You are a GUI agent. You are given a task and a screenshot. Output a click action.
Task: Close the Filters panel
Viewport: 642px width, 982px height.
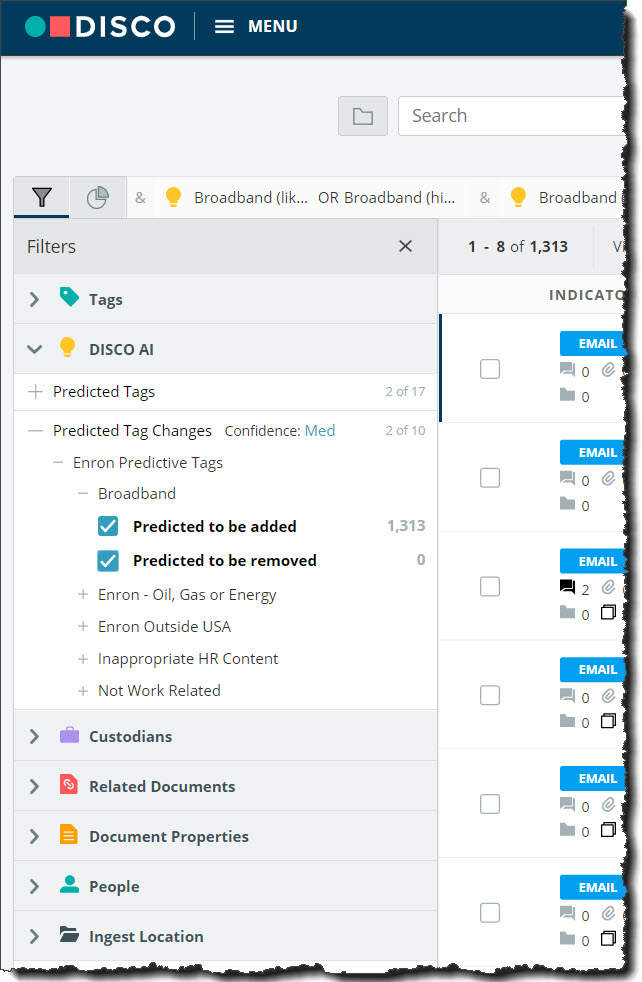(405, 246)
